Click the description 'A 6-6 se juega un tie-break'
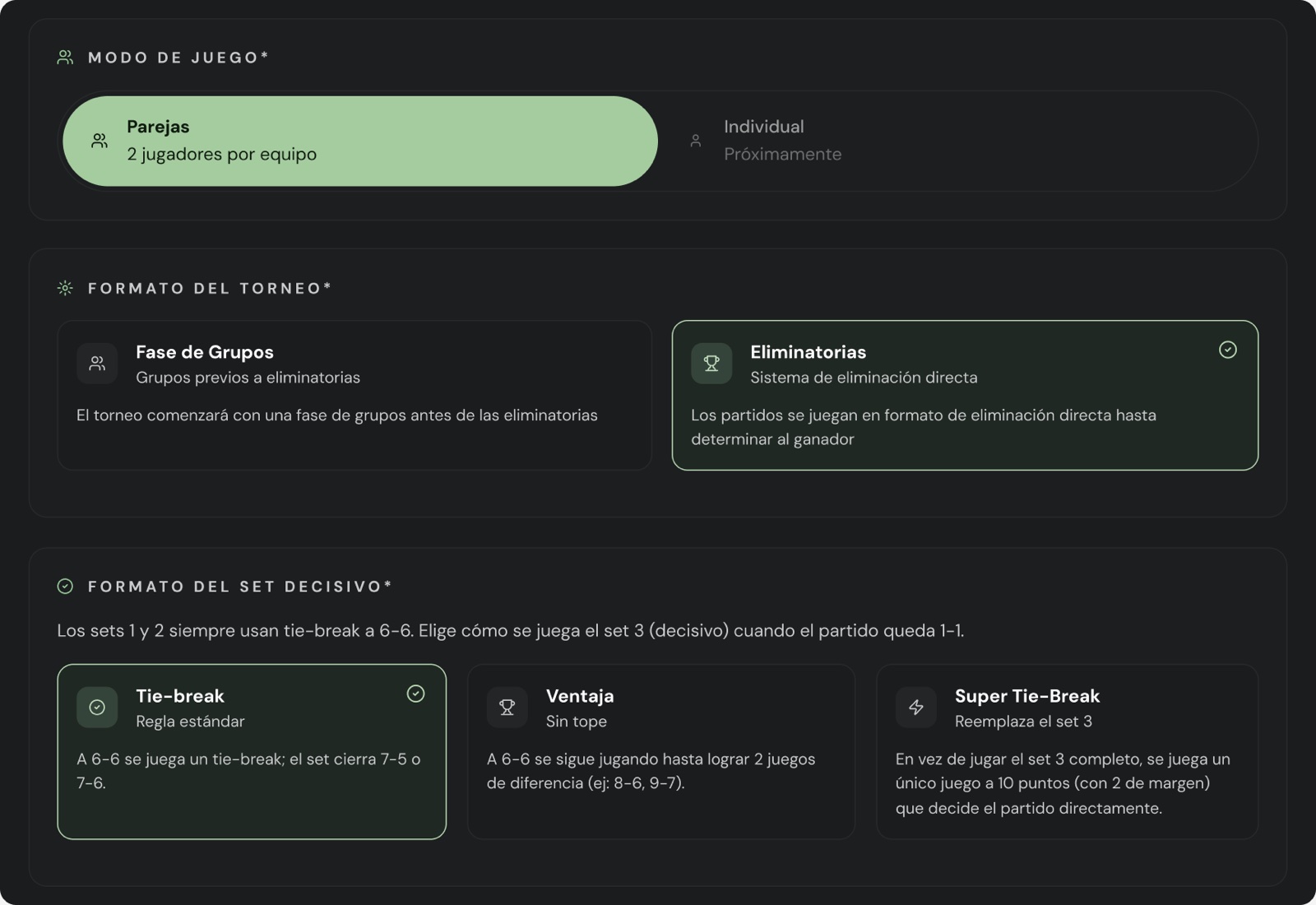This screenshot has height=905, width=1316. (248, 771)
